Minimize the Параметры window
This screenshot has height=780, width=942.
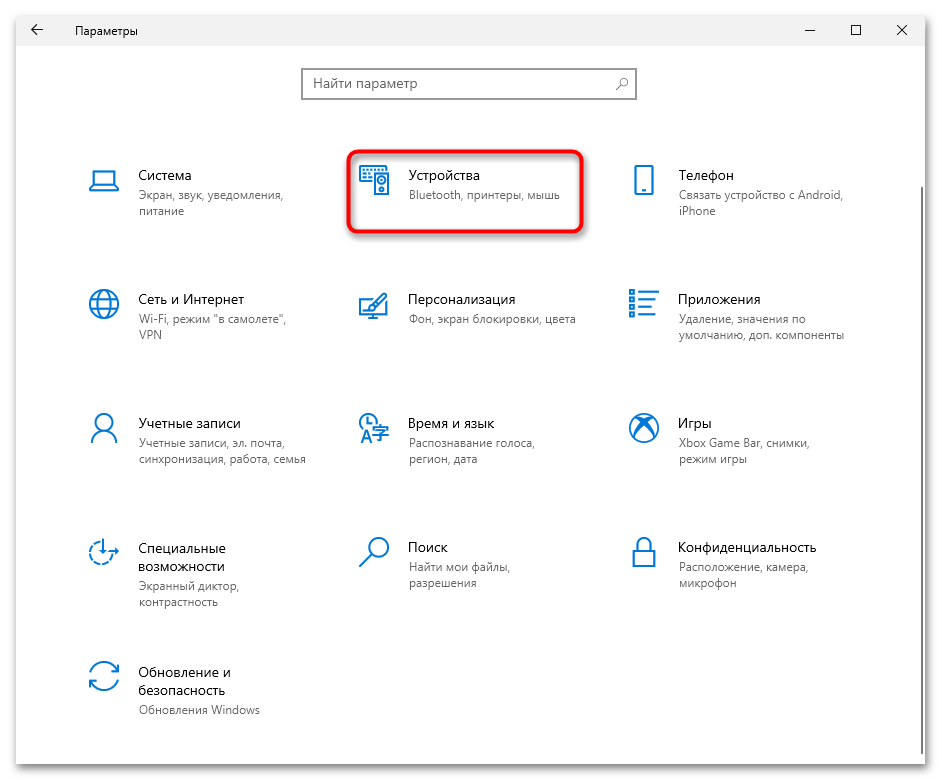810,30
